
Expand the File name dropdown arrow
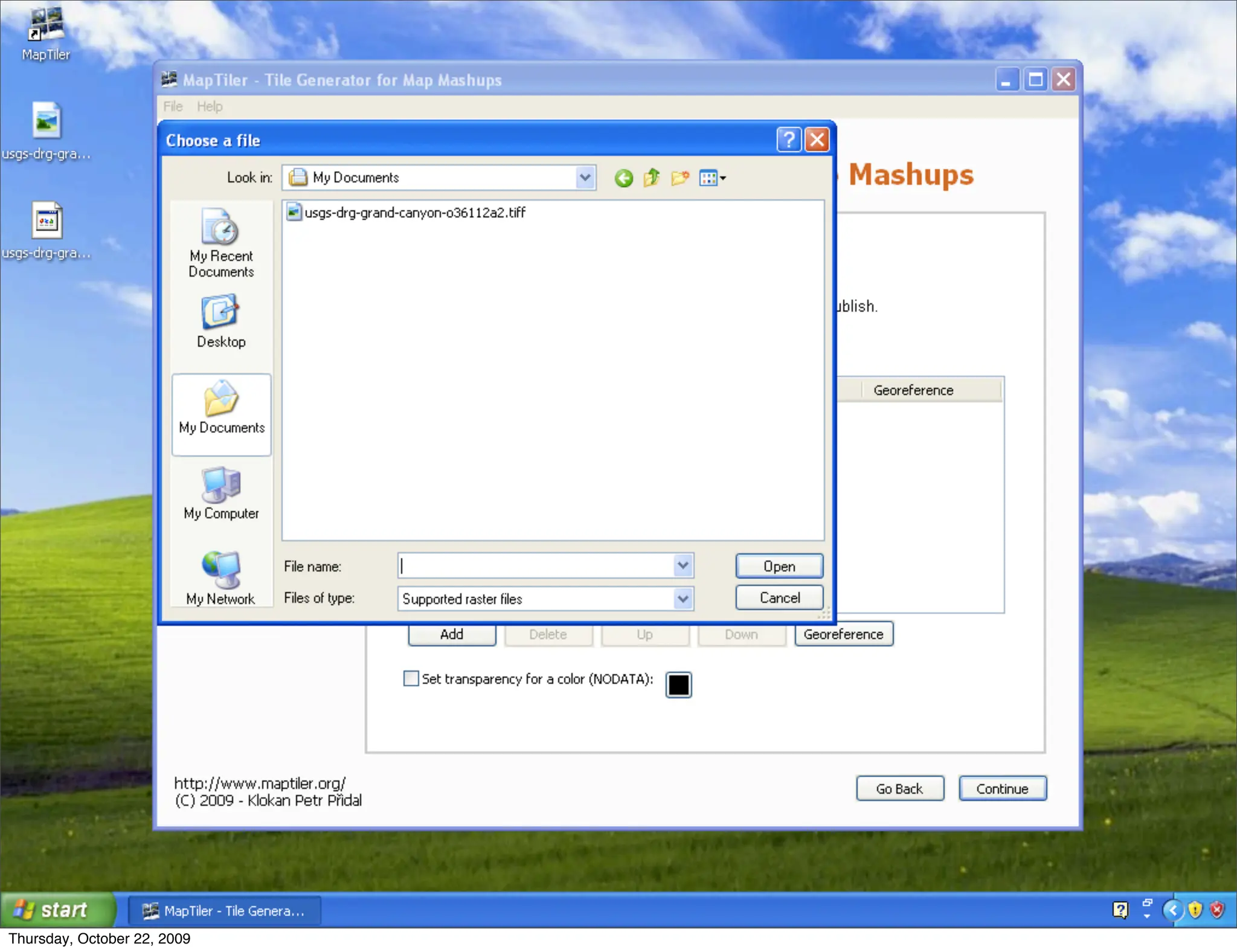point(683,566)
